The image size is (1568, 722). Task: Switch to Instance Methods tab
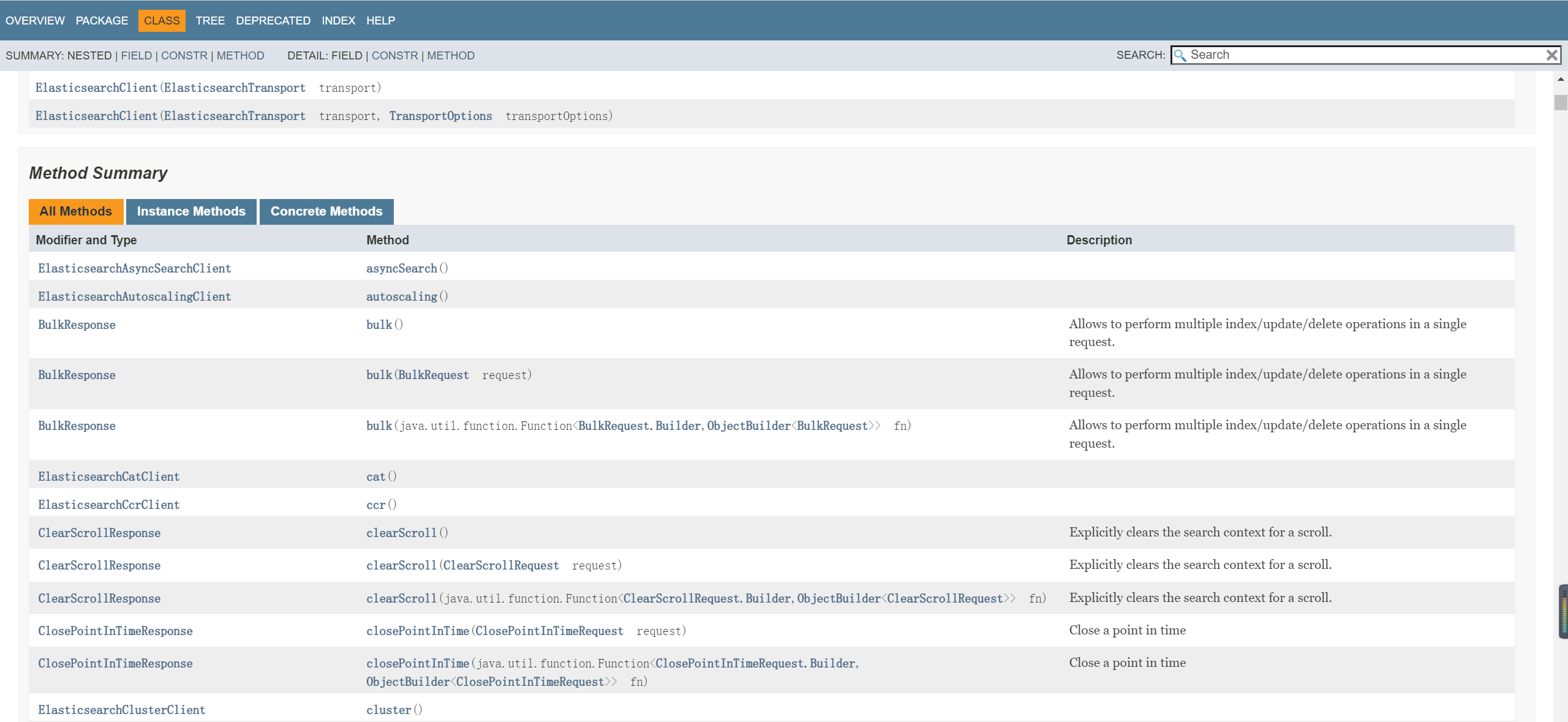[x=191, y=211]
